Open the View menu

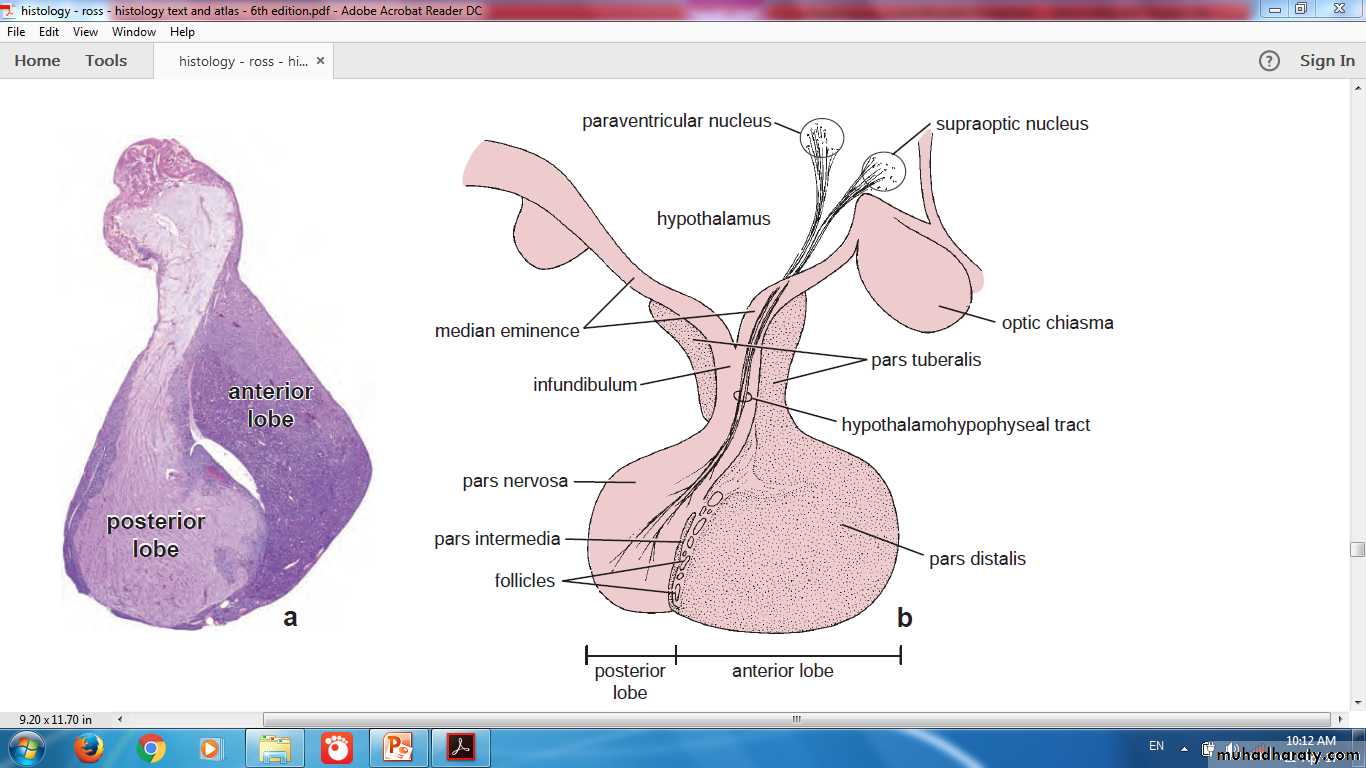pyautogui.click(x=85, y=32)
